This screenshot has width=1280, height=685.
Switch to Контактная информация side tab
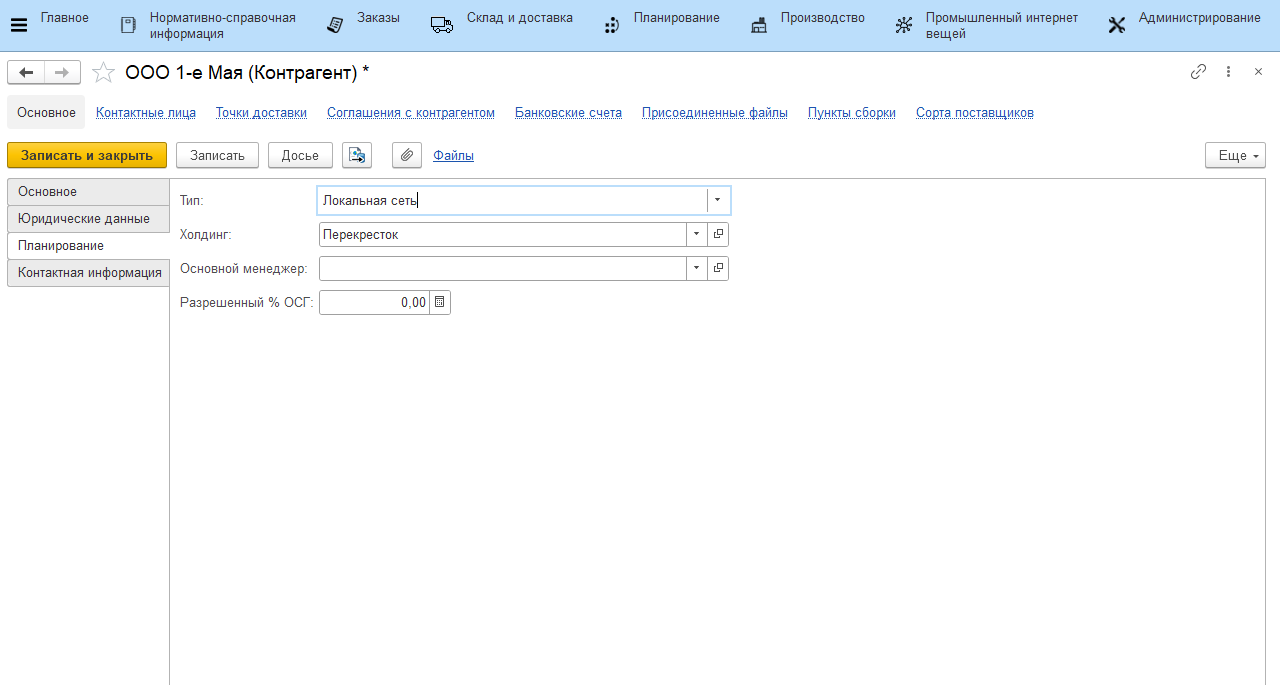[89, 272]
